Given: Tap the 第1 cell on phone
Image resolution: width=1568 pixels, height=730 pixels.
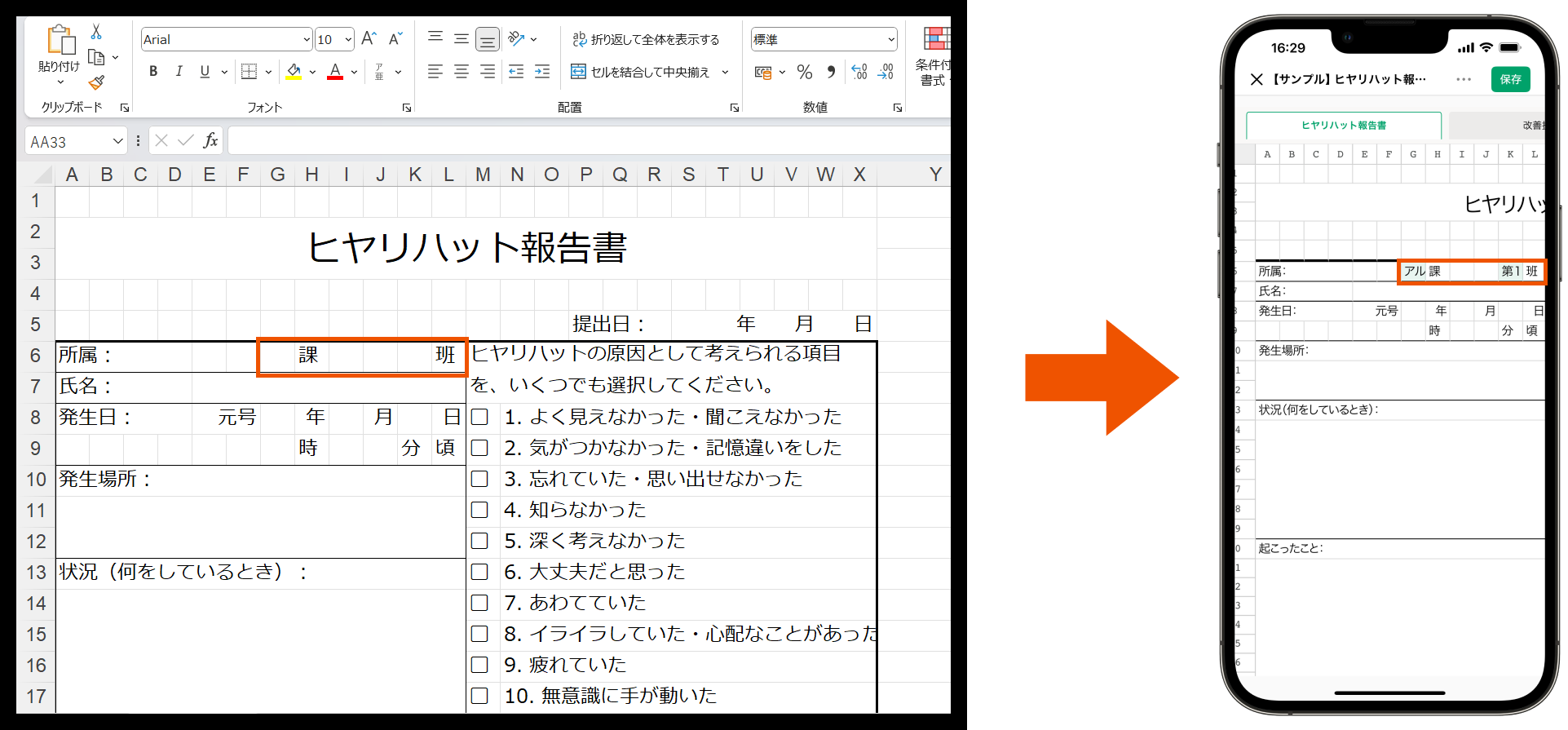Looking at the screenshot, I should tap(1509, 271).
